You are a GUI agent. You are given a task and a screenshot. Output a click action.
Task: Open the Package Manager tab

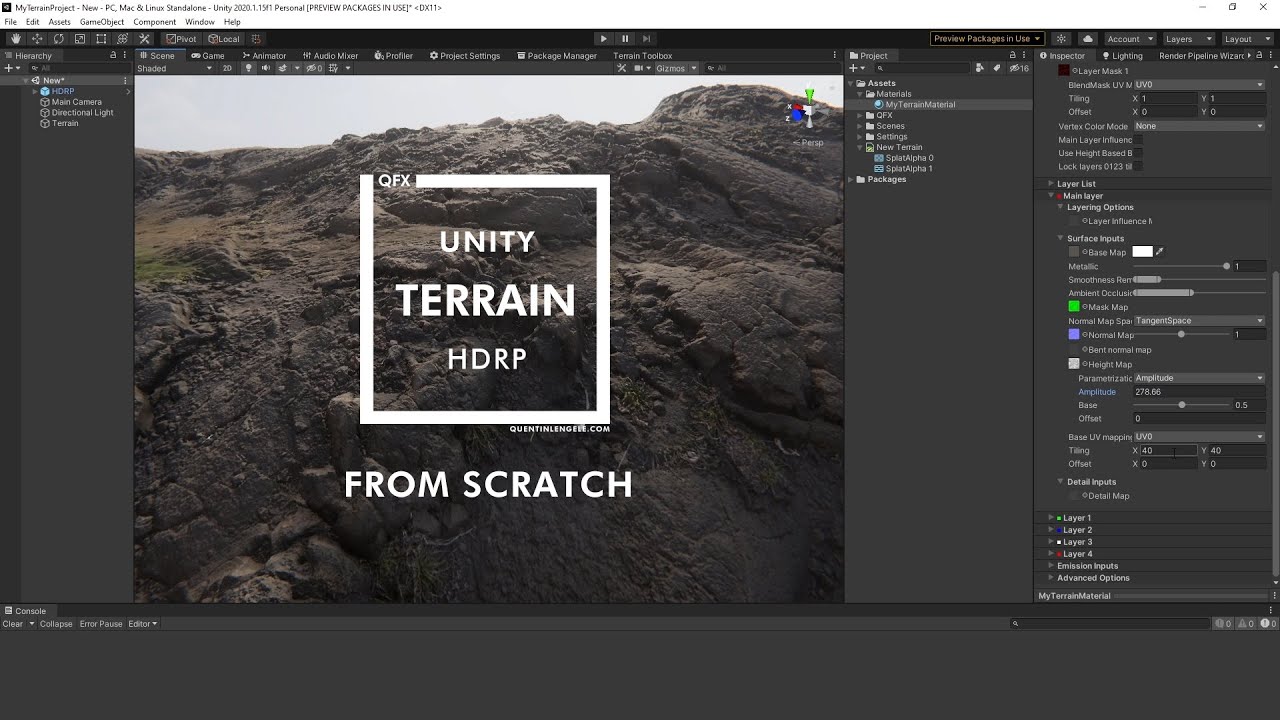(556, 56)
